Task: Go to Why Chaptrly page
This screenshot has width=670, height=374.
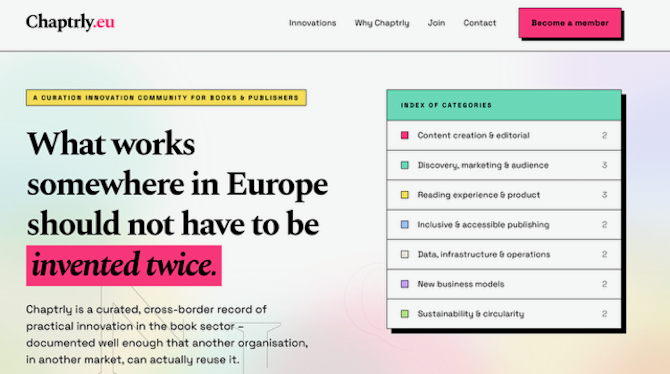Action: [382, 23]
